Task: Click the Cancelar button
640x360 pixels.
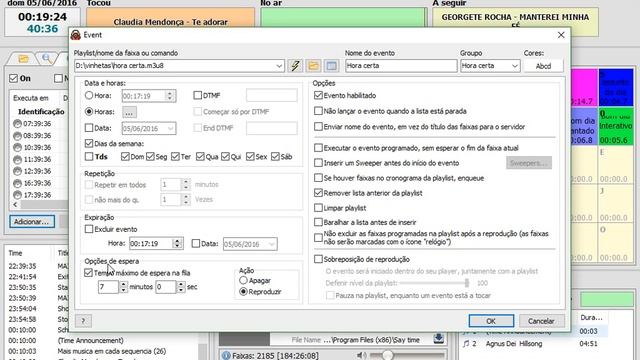Action: coord(542,321)
